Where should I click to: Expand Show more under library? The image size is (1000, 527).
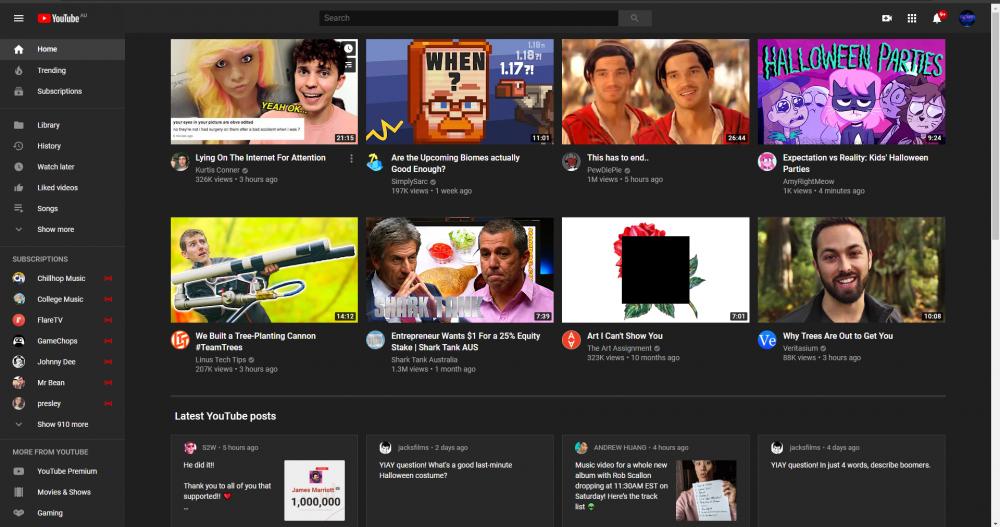62,229
